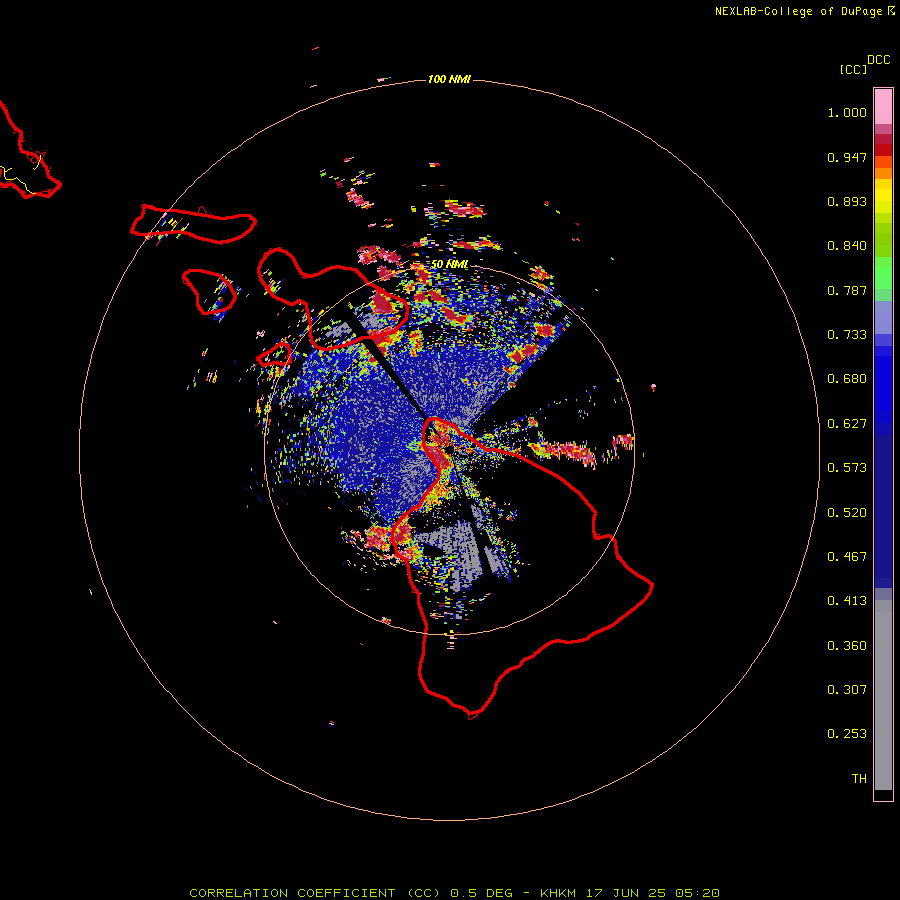Select the 0.893 color scale value
The width and height of the screenshot is (900, 900).
(x=847, y=201)
